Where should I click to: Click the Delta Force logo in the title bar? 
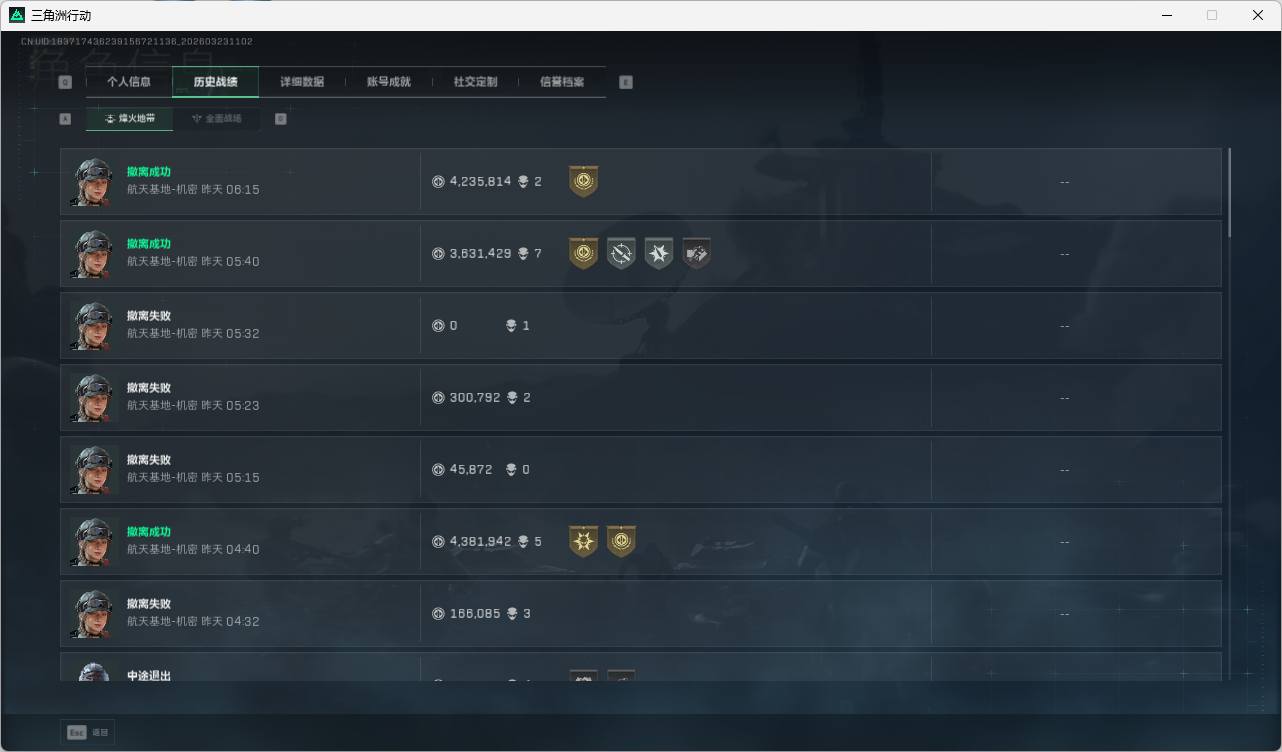point(17,15)
